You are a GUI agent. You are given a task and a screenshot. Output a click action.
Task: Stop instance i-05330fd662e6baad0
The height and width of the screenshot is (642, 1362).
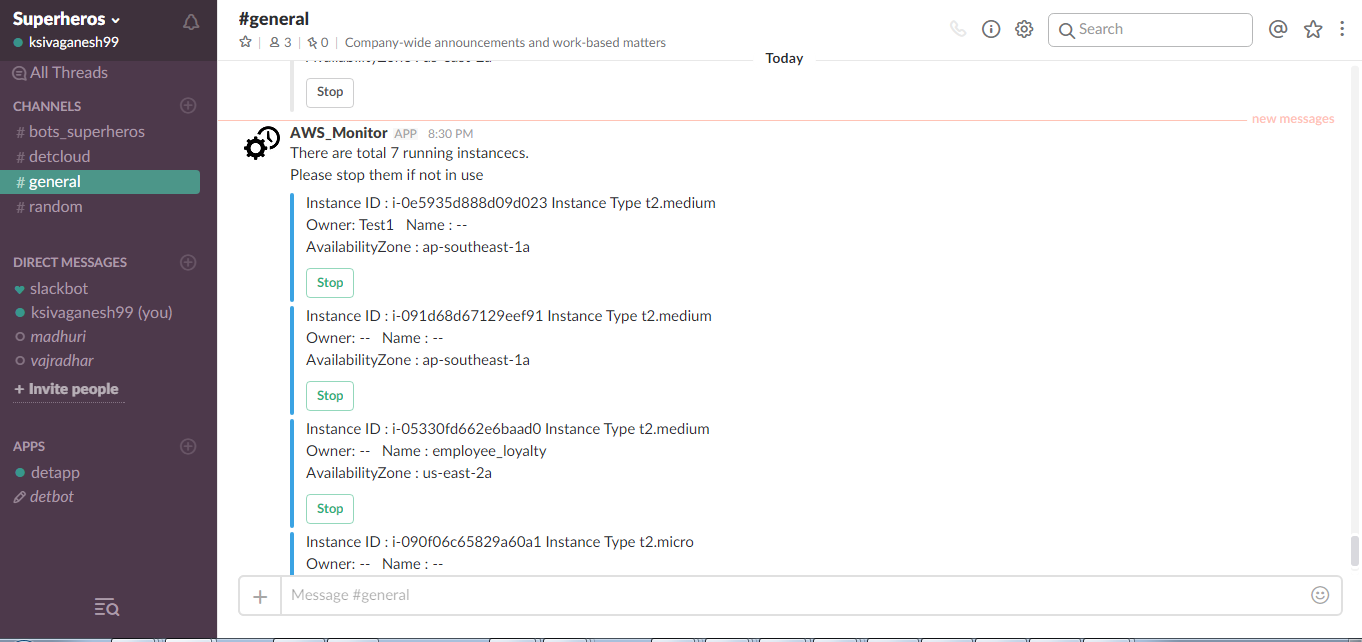point(330,509)
